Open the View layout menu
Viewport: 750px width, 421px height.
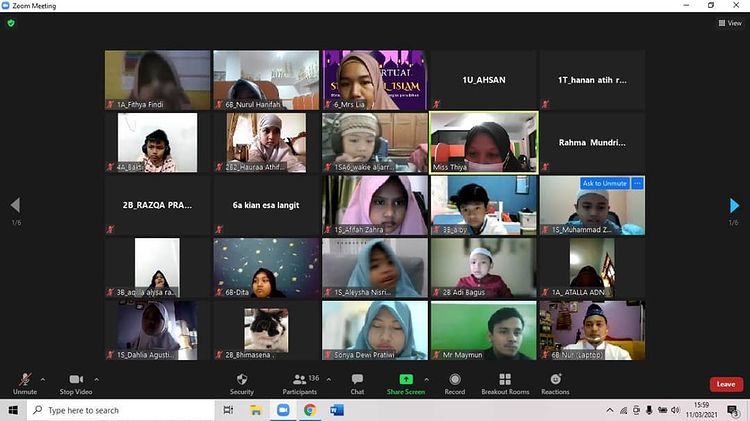(729, 23)
